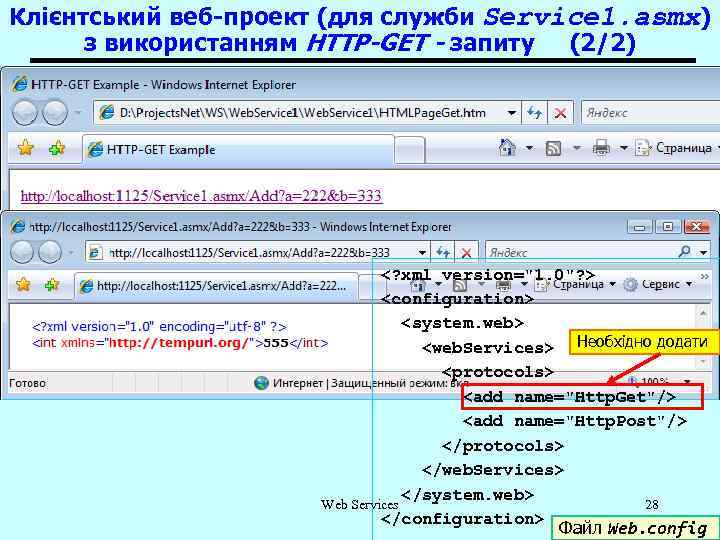Click add name="HttpPost" line
Image resolution: width=720 pixels, height=540 pixels.
pyautogui.click(x=575, y=421)
